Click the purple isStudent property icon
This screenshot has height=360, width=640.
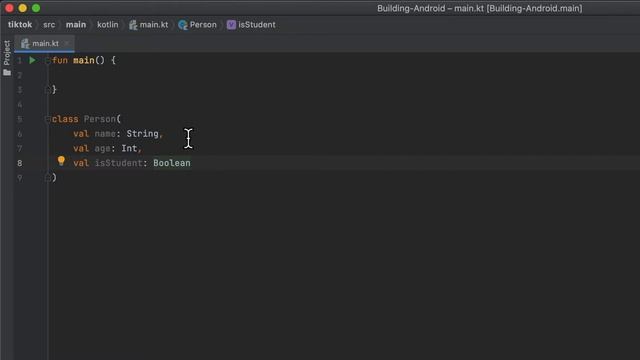click(x=231, y=25)
